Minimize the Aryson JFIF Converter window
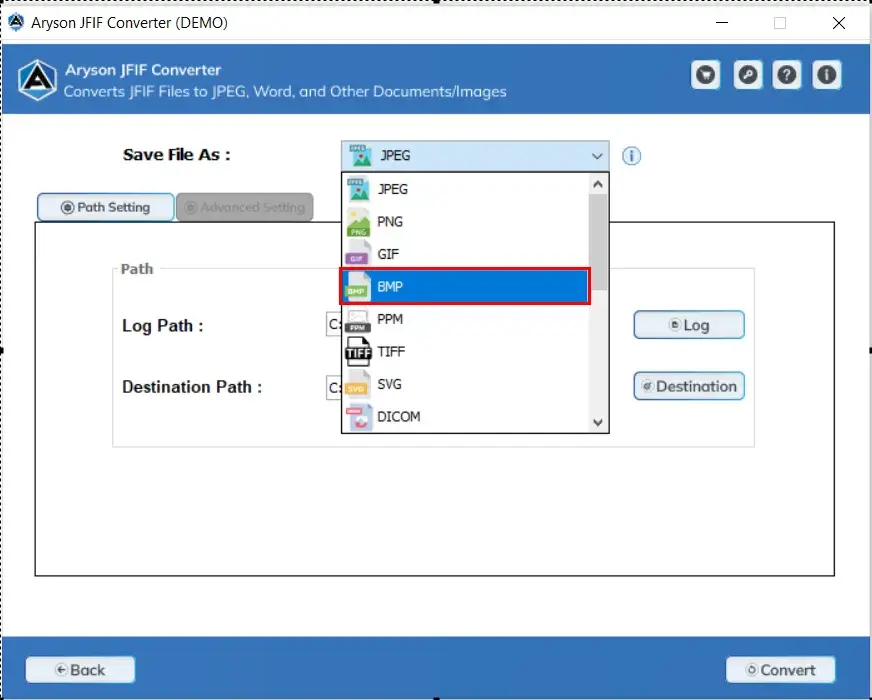The height and width of the screenshot is (700, 872). point(722,23)
